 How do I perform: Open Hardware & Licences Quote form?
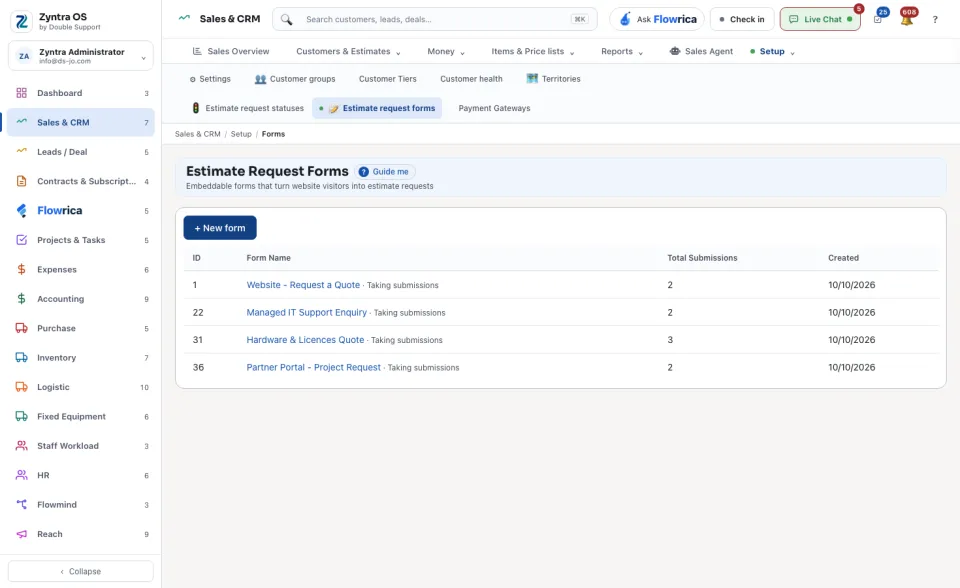click(305, 340)
